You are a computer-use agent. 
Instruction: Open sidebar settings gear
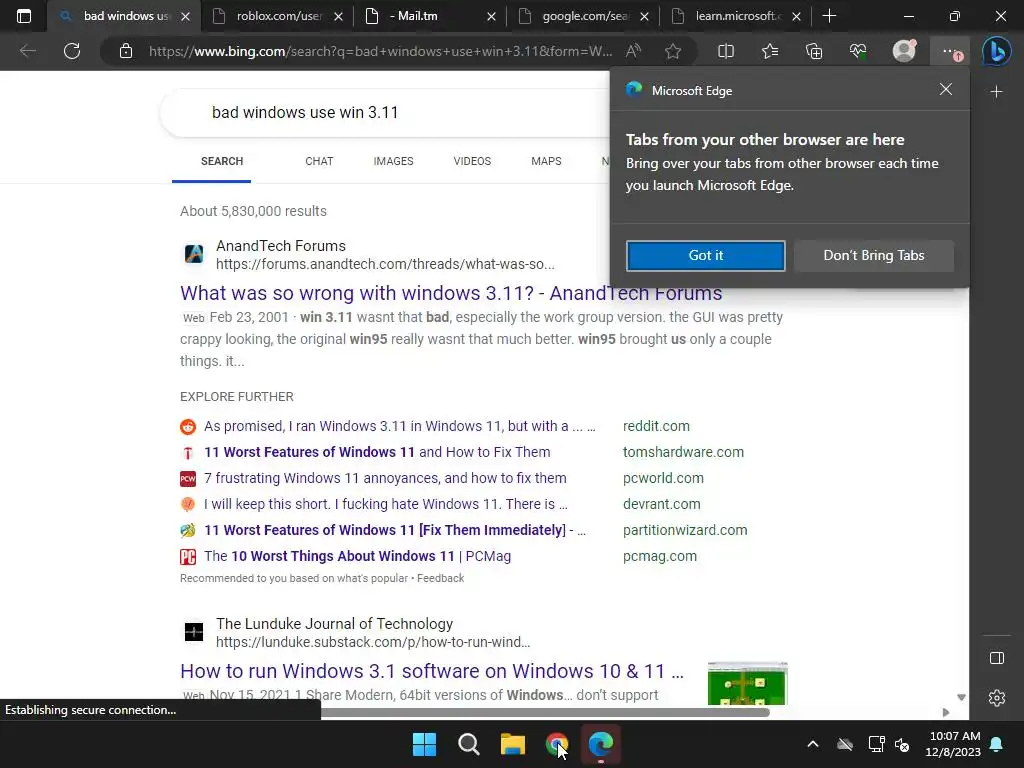[997, 698]
